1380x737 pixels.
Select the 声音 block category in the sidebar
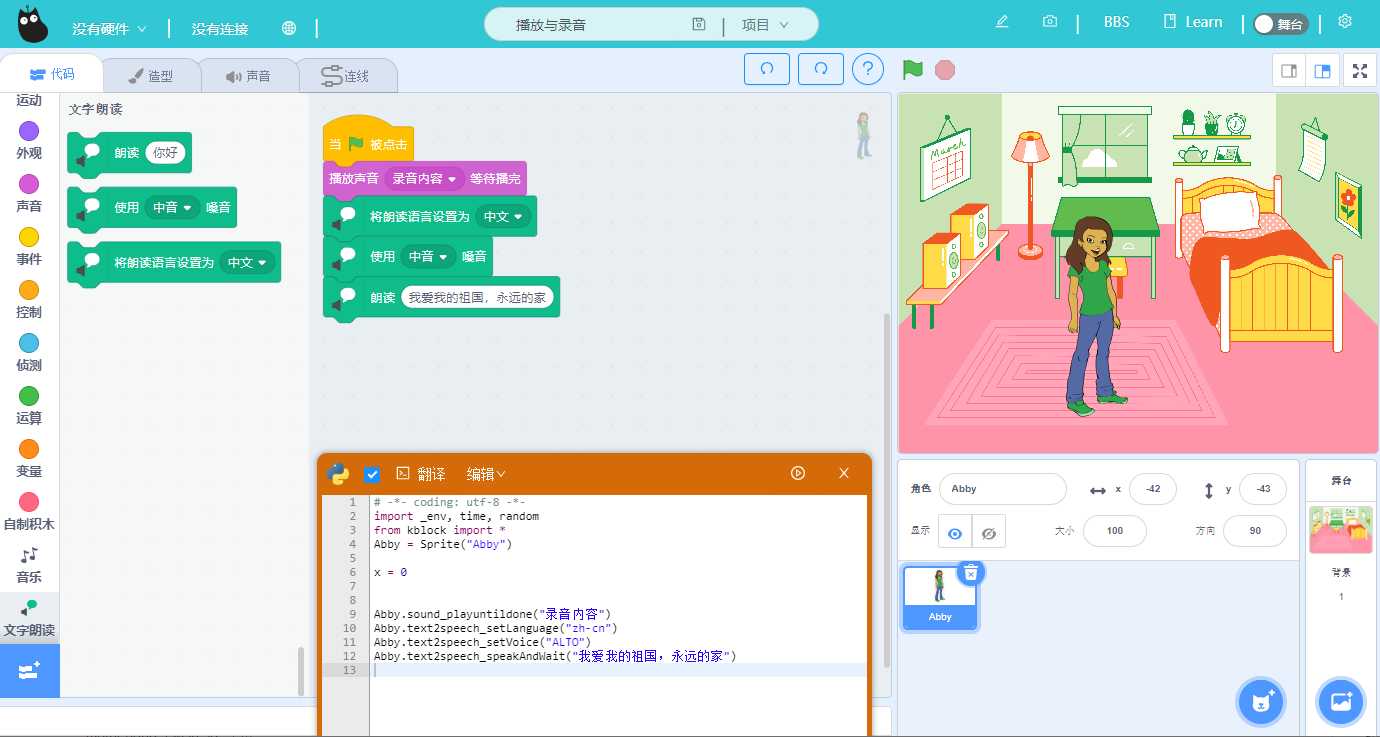pos(29,193)
